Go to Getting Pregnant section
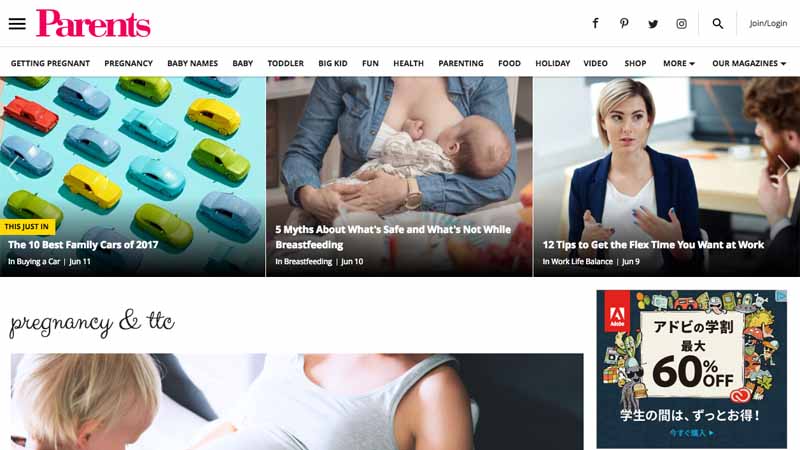The image size is (800, 450). [50, 63]
